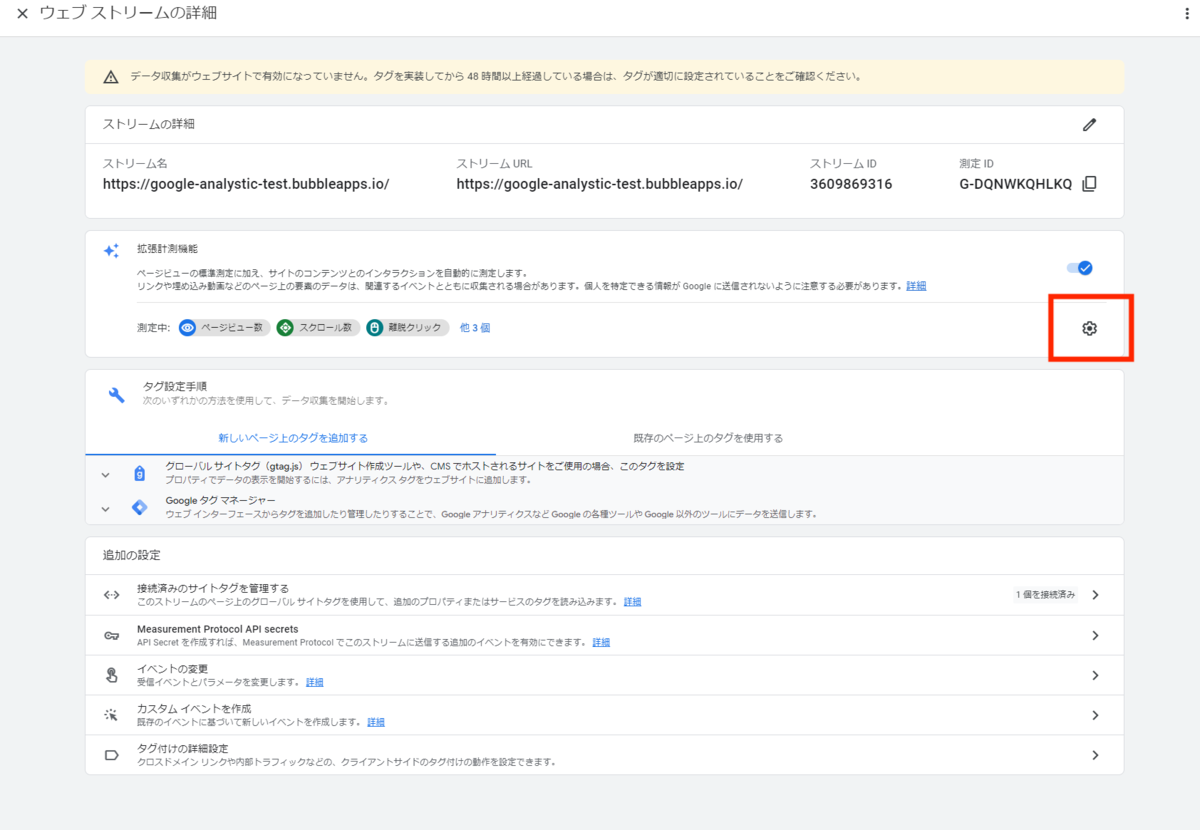Click the stream URL value text
The height and width of the screenshot is (830, 1200).
click(x=599, y=184)
